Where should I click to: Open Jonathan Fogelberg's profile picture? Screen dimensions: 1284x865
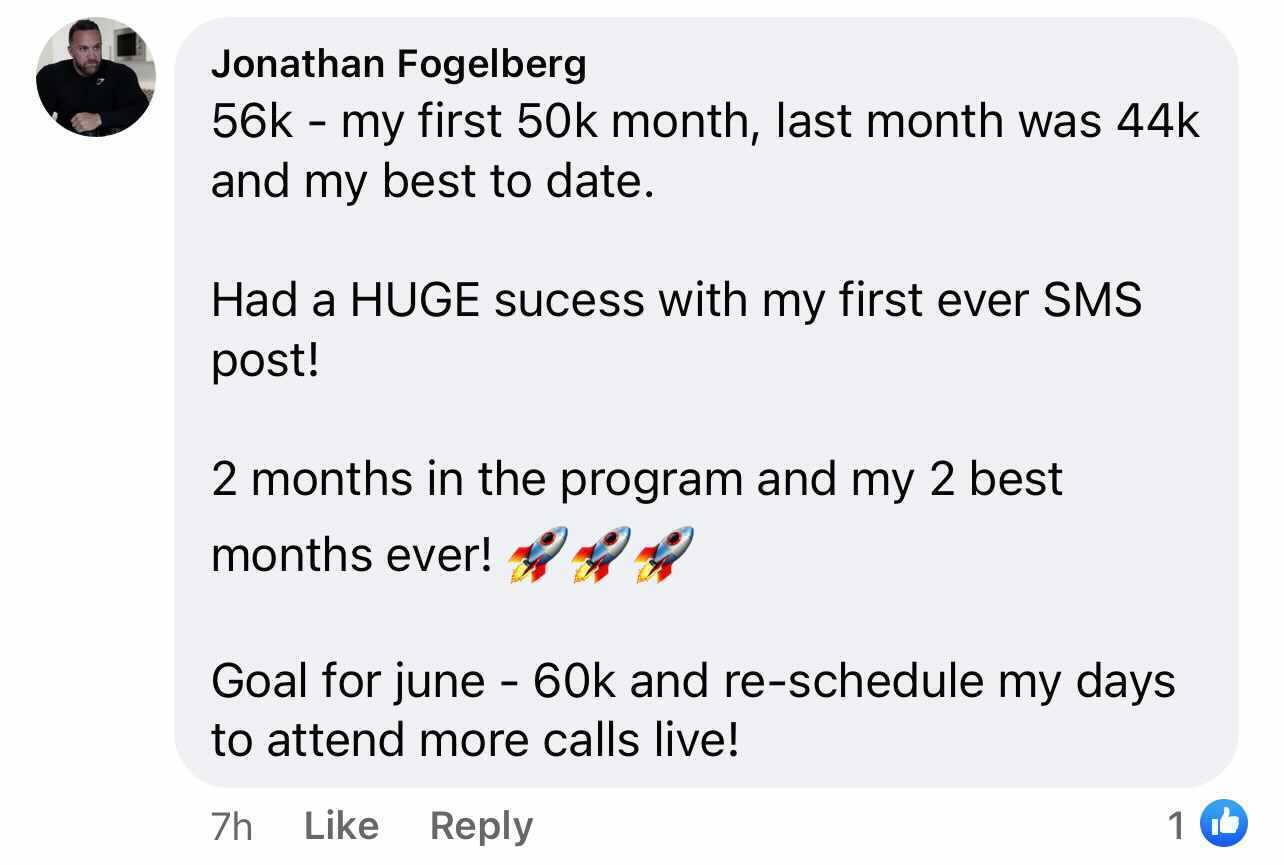[96, 77]
